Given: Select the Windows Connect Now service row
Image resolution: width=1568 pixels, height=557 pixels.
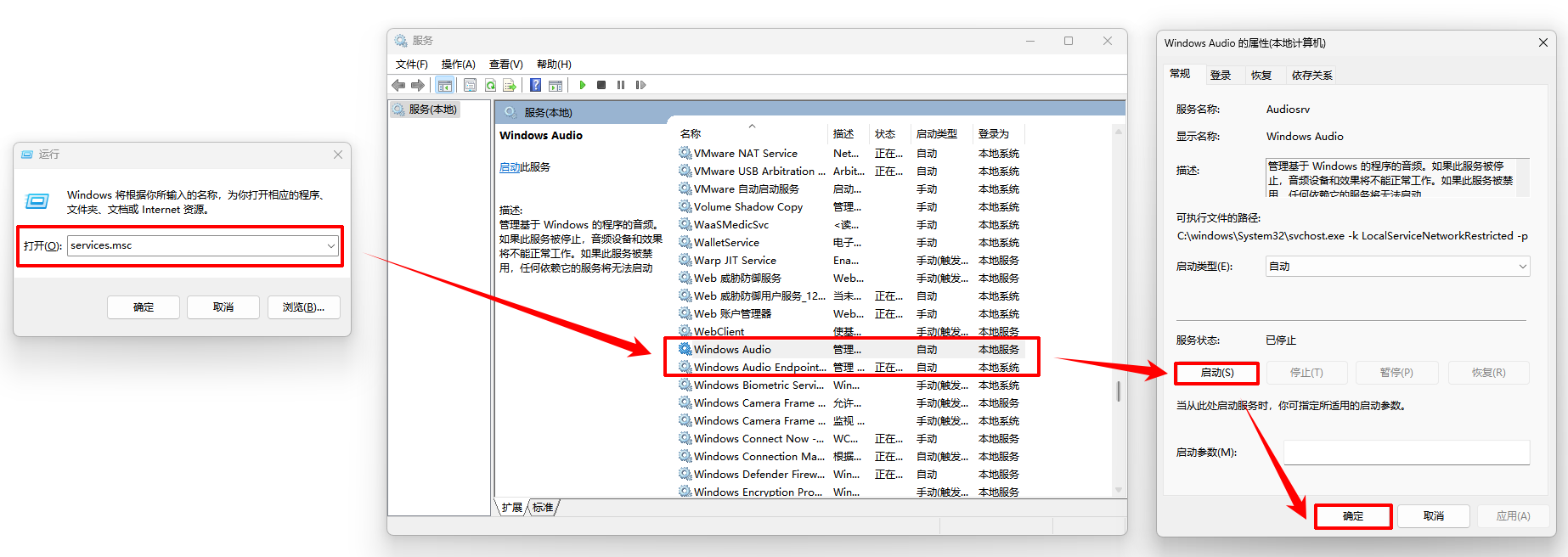Looking at the screenshot, I should tap(850, 439).
